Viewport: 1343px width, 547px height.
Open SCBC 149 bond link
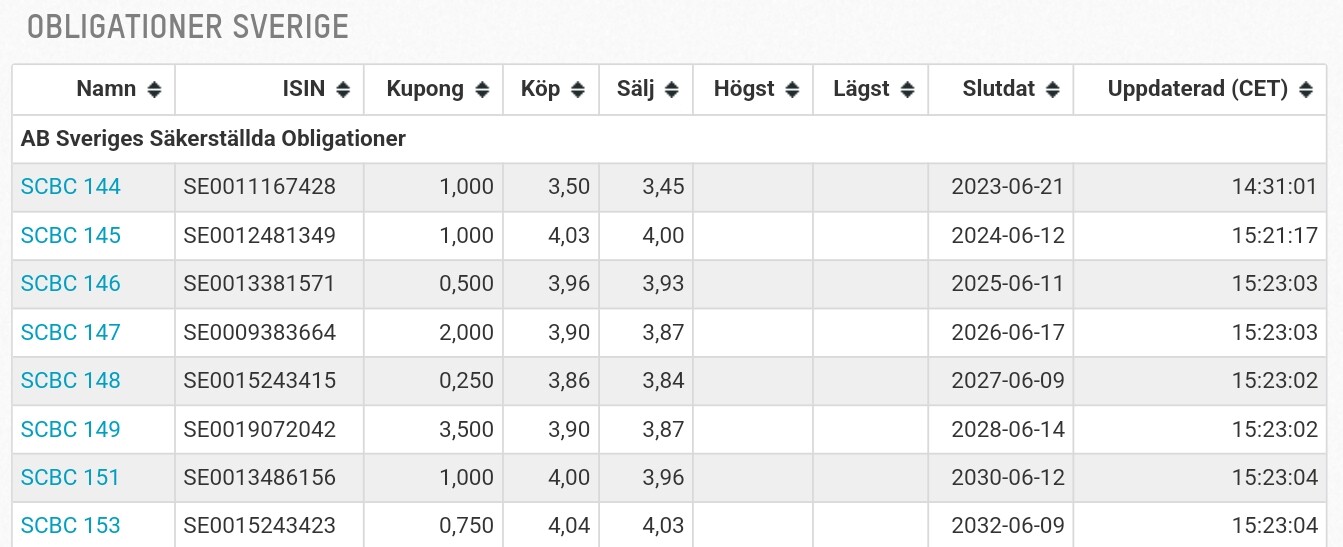point(71,430)
